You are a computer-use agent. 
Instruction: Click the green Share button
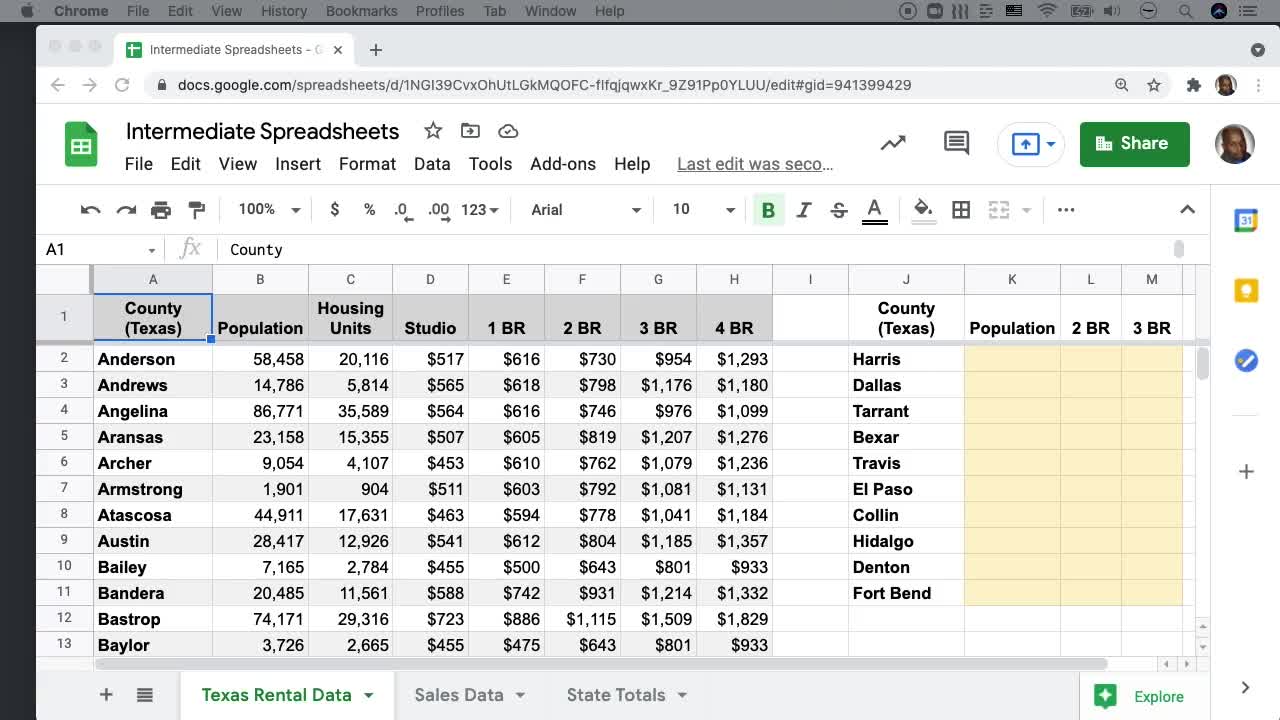point(1134,143)
